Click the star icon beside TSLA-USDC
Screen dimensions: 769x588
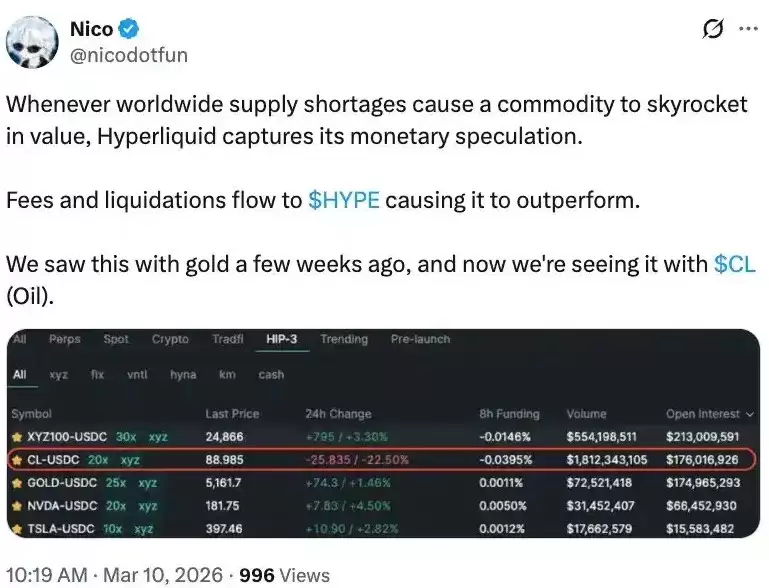(16, 528)
